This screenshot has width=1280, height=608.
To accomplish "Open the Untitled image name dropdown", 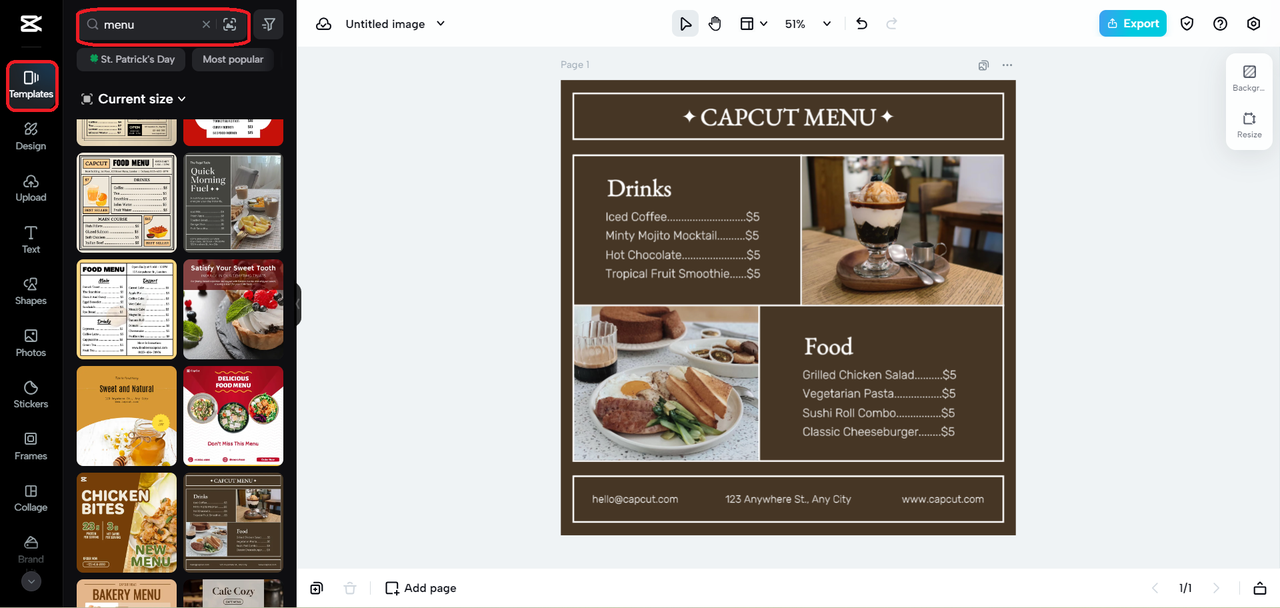I will click(x=396, y=24).
